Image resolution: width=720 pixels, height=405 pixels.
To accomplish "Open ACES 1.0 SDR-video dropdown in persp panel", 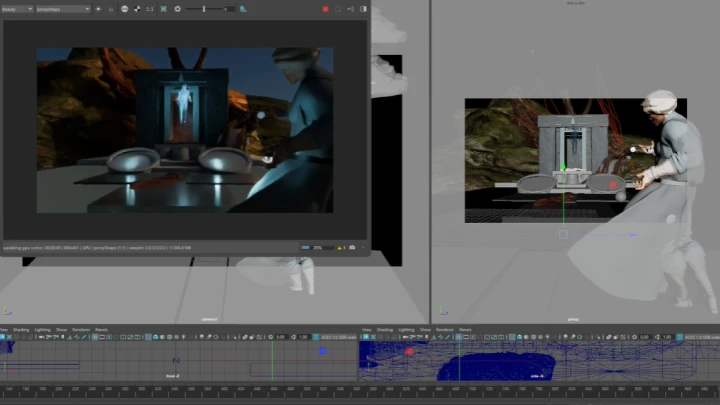I will tap(702, 337).
